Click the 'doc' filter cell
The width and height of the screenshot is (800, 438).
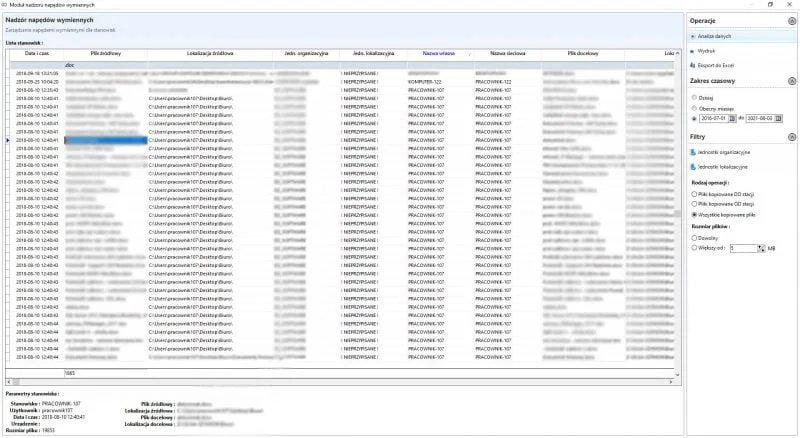point(106,65)
